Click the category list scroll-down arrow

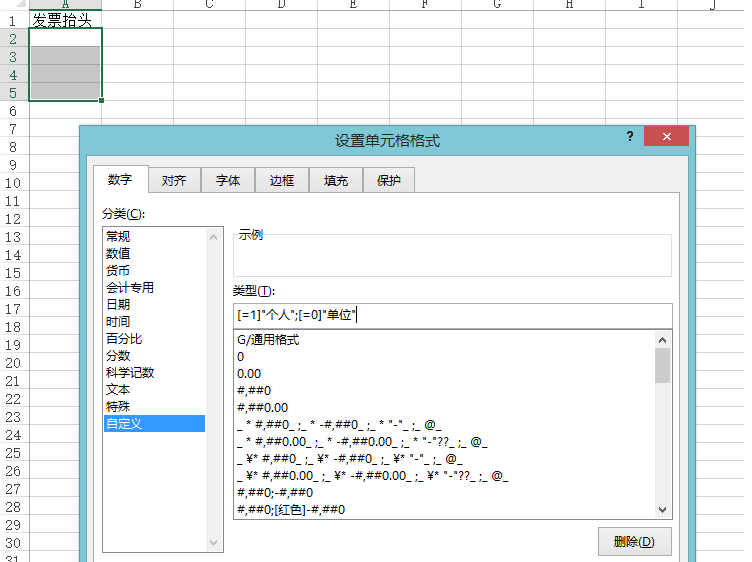pos(214,543)
